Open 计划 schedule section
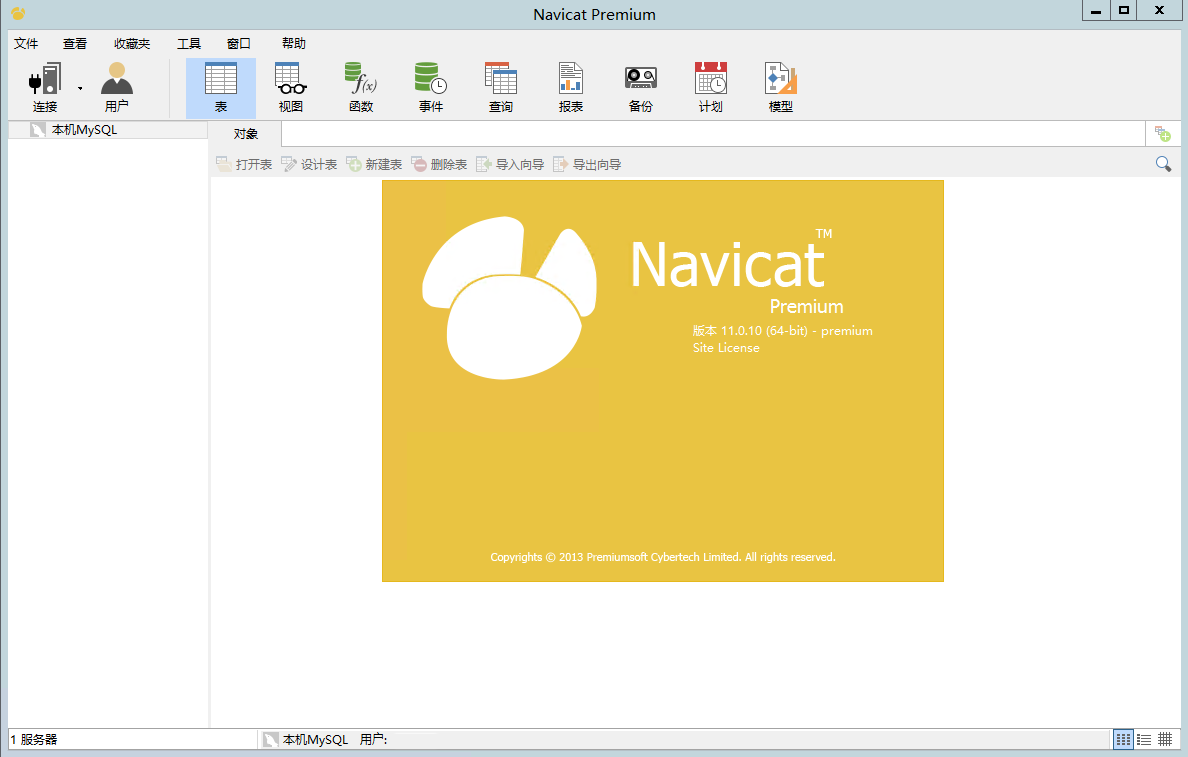The width and height of the screenshot is (1188, 757). pos(711,88)
